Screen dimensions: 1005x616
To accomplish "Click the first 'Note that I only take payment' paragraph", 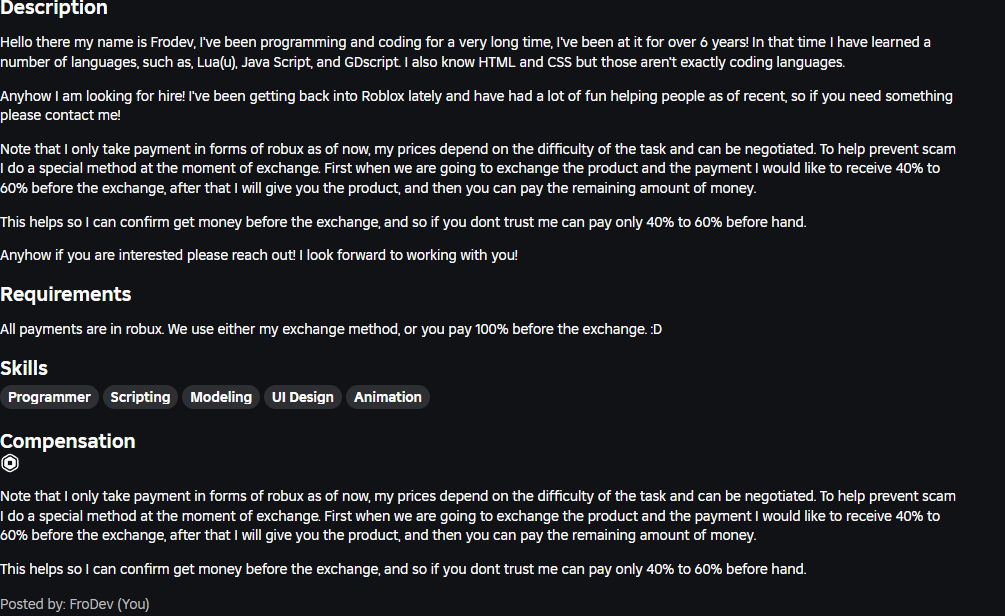I will click(478, 169).
